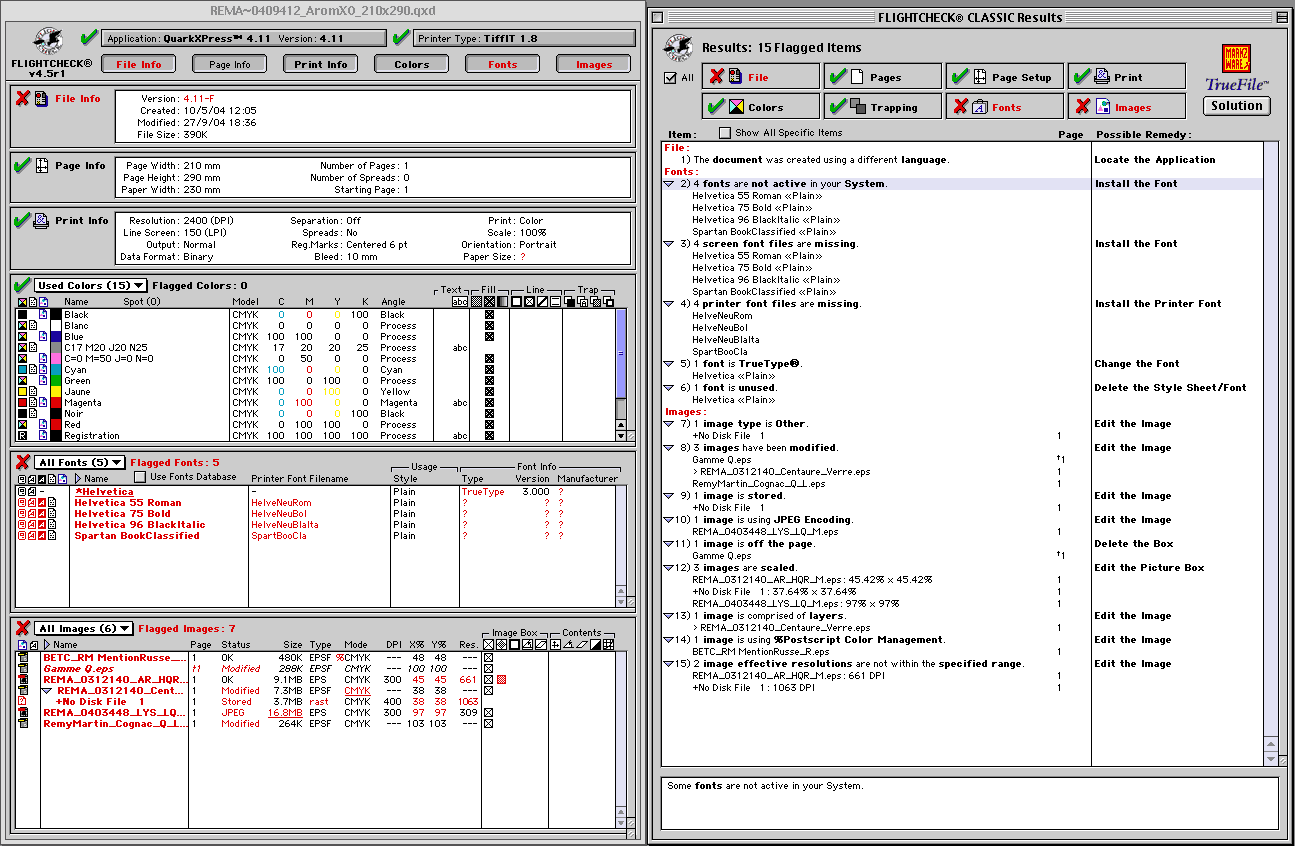This screenshot has height=846, width=1295.
Task: Toggle the File category filter in Results
Action: 760,77
